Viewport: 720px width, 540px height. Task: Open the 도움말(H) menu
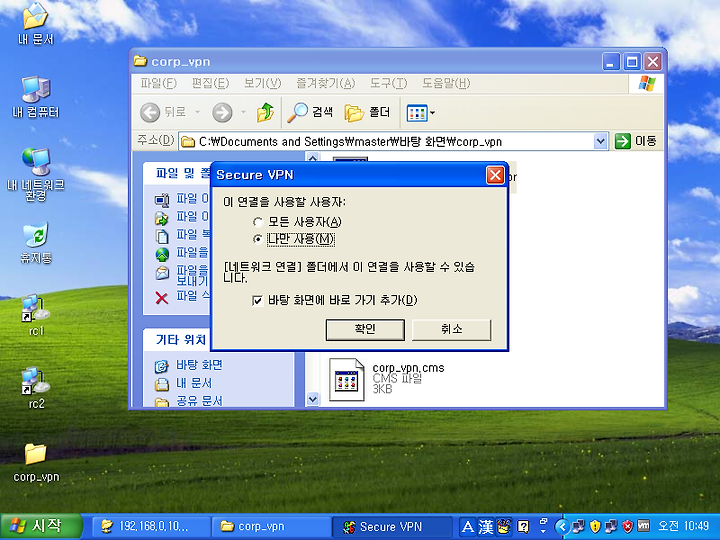point(446,83)
